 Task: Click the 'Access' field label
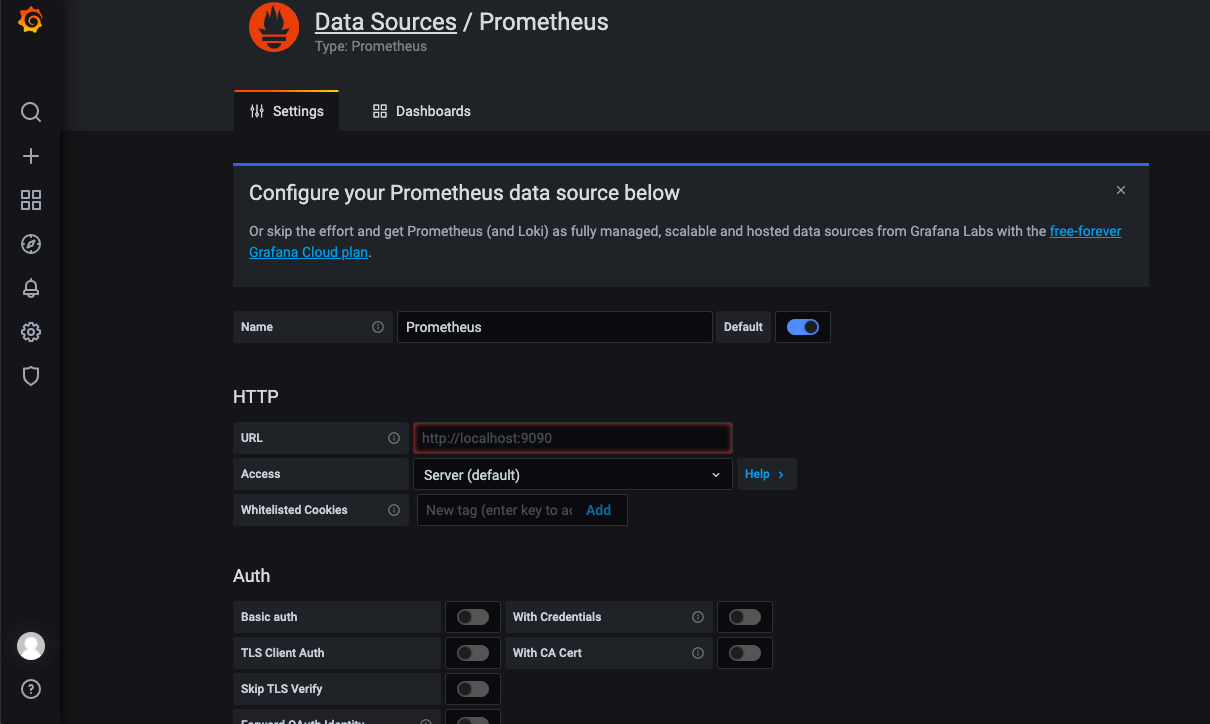(261, 474)
